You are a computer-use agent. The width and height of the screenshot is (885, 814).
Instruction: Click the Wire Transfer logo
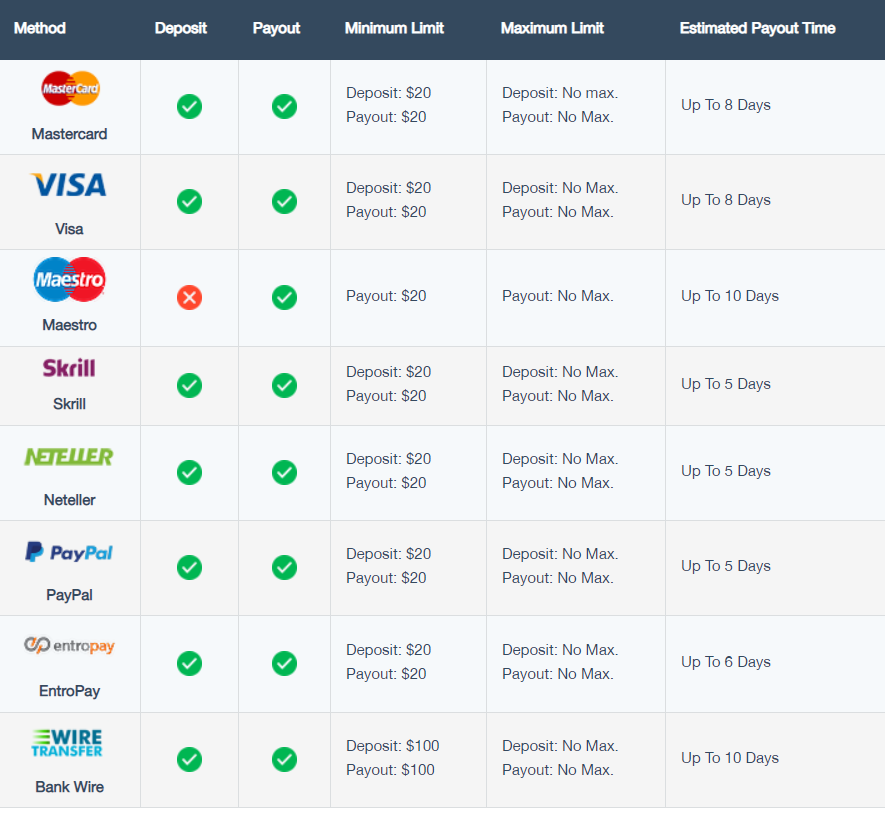[x=67, y=743]
